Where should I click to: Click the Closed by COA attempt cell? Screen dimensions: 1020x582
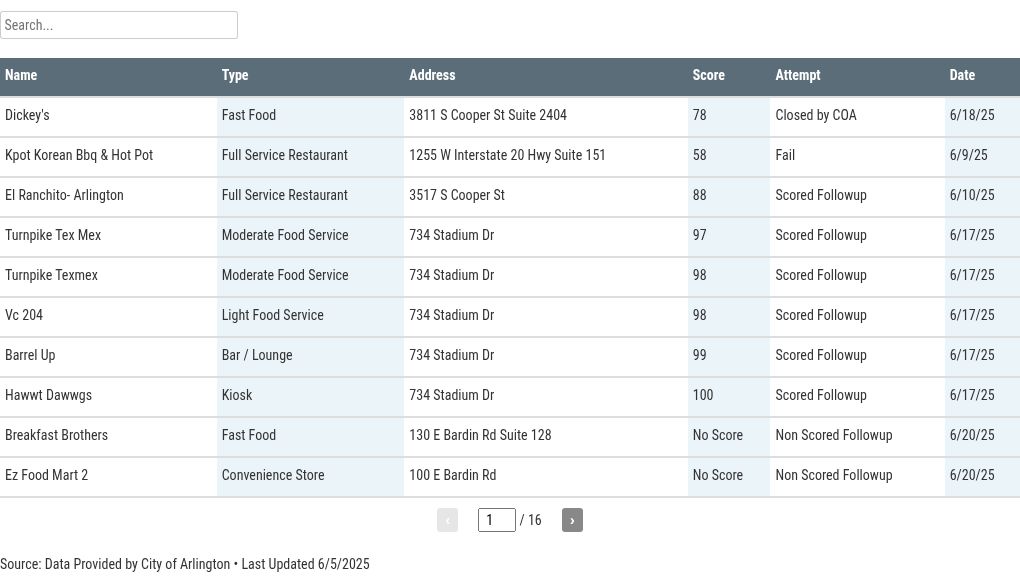click(816, 115)
